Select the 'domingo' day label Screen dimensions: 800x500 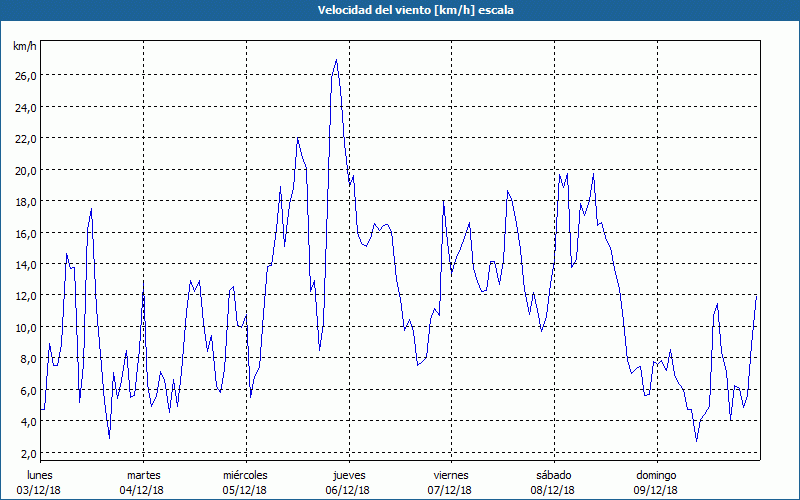[656, 476]
